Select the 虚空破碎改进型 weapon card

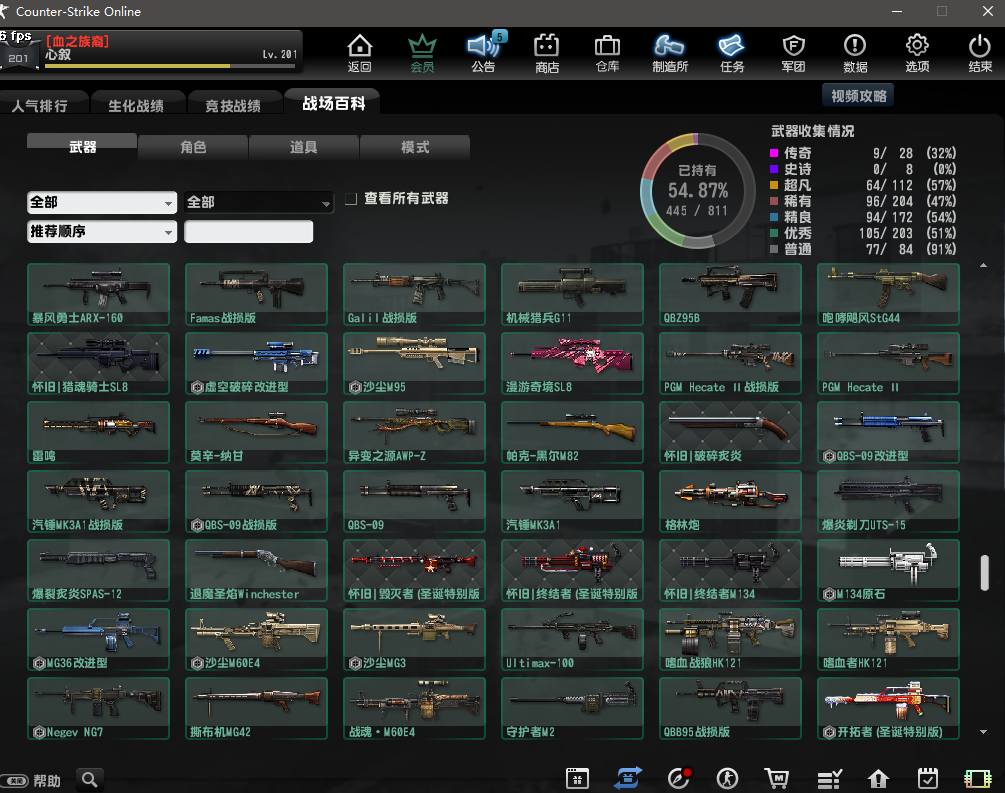(x=256, y=363)
